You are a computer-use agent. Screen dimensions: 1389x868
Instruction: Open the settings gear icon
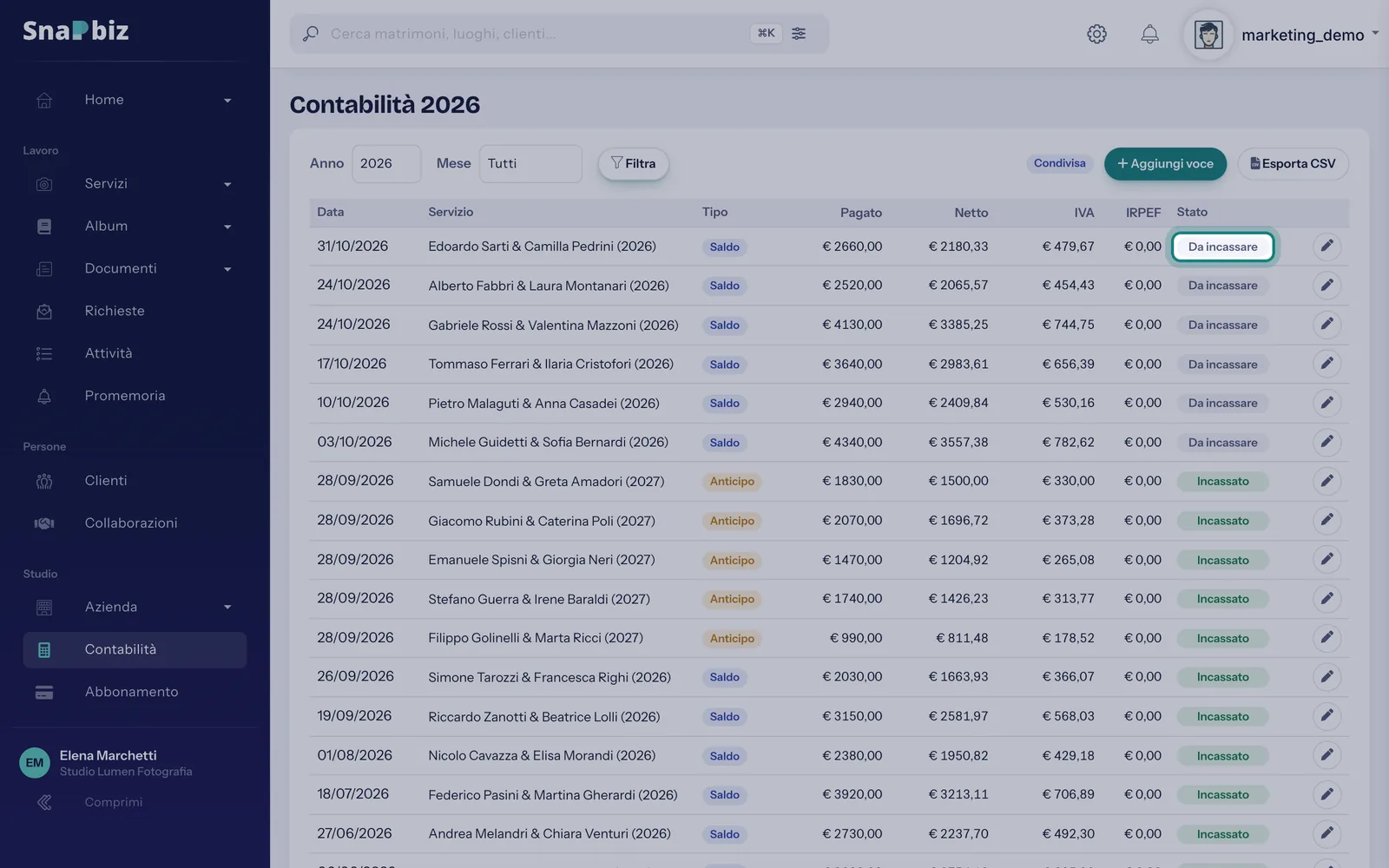click(x=1096, y=34)
